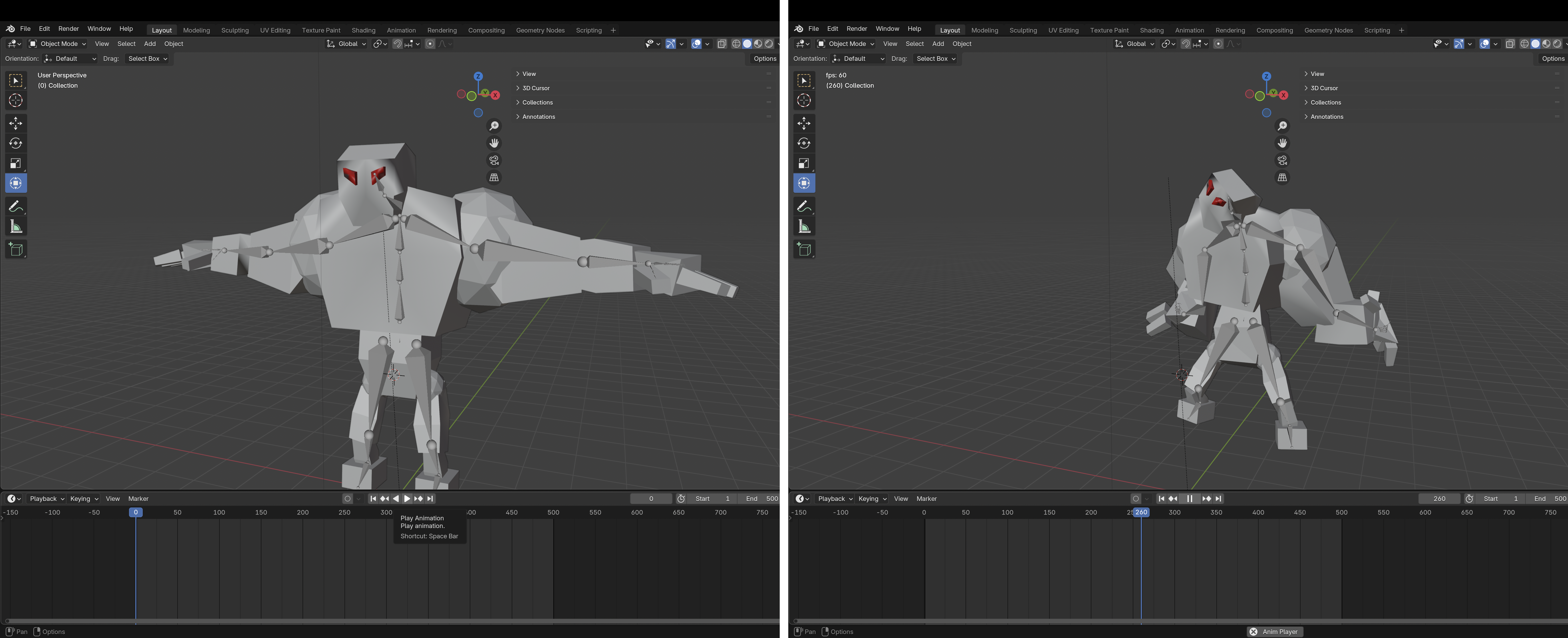Toggle auto keying record in right timeline
The width and height of the screenshot is (1568, 638).
point(1136,498)
